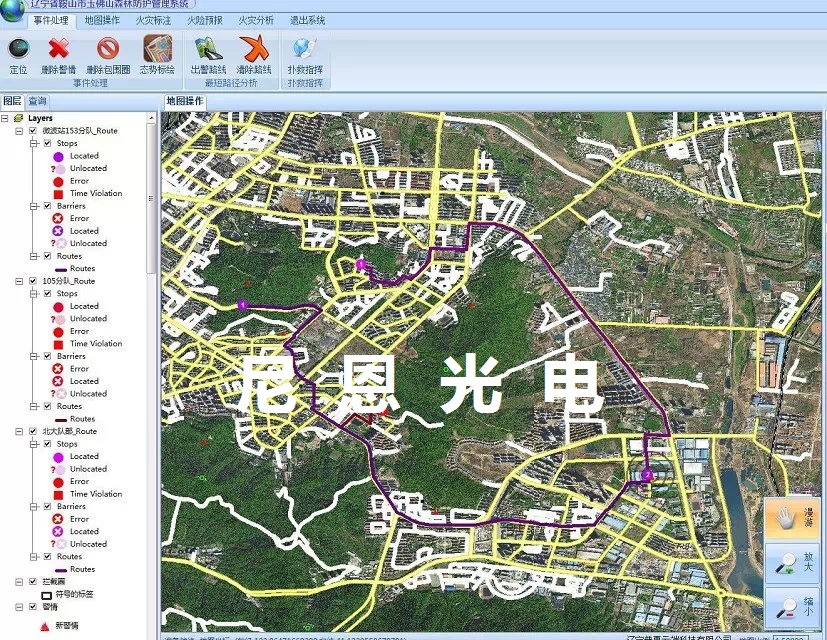Toggle the 北大队部_Route layer checkbox
This screenshot has height=640, width=827.
pyautogui.click(x=33, y=431)
